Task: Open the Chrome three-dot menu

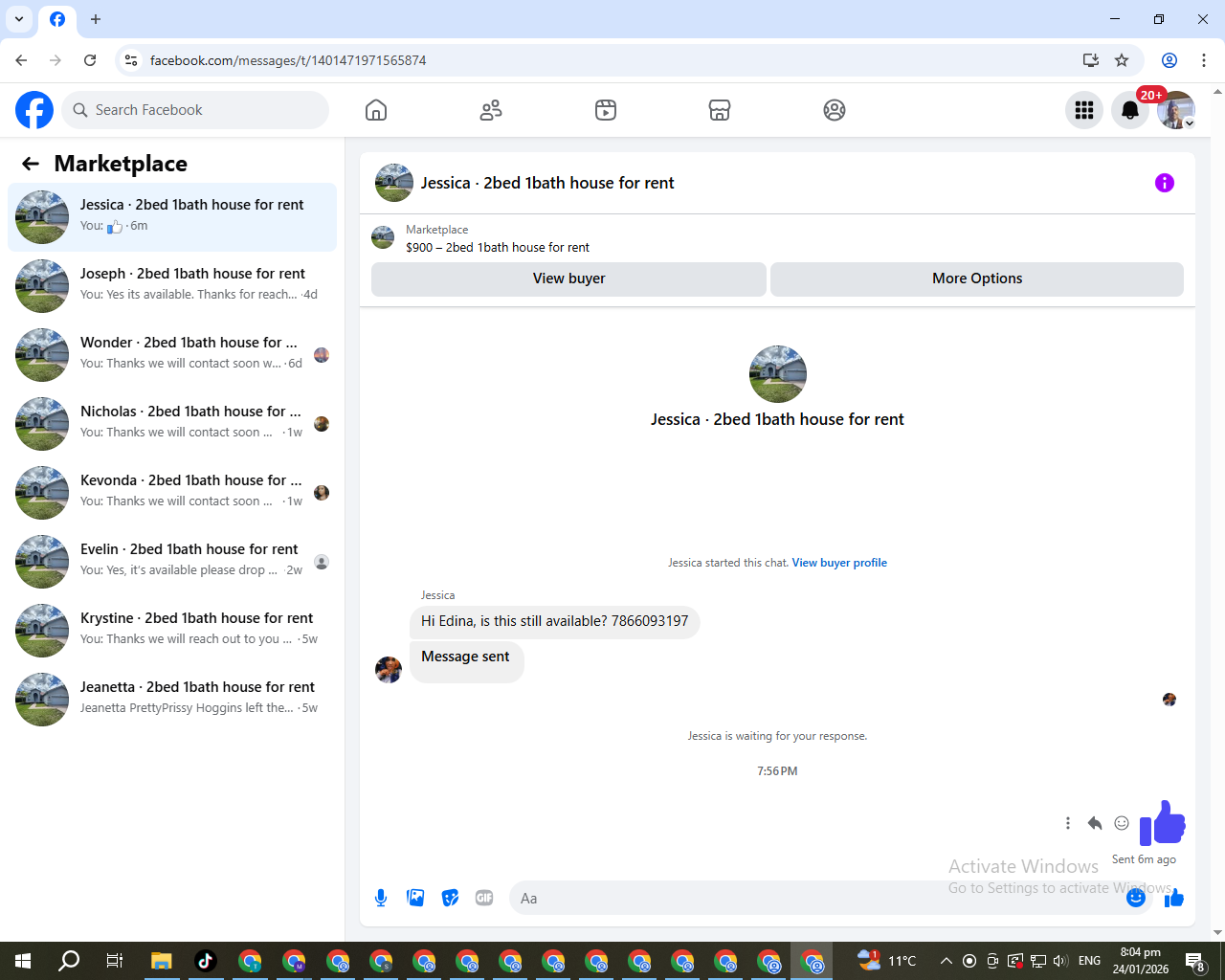Action: tap(1204, 60)
